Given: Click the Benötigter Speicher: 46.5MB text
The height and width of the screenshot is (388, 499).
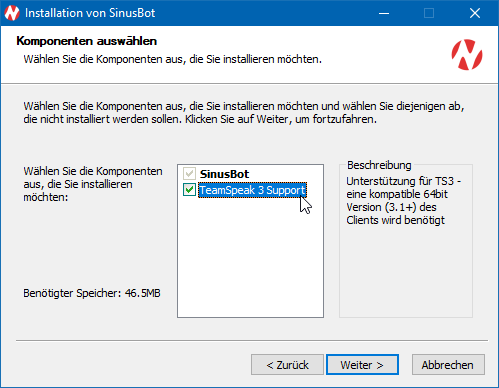Looking at the screenshot, I should pos(92,293).
